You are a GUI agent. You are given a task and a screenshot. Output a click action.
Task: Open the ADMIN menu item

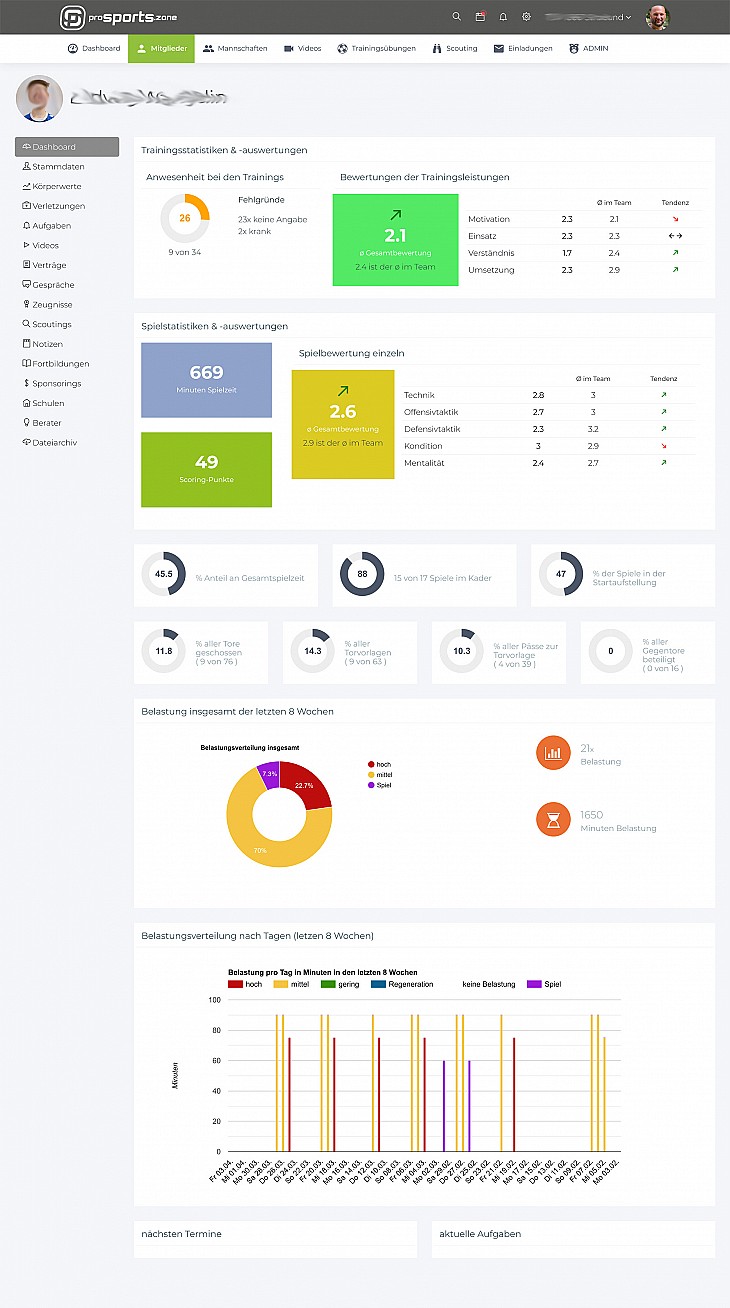pos(588,48)
